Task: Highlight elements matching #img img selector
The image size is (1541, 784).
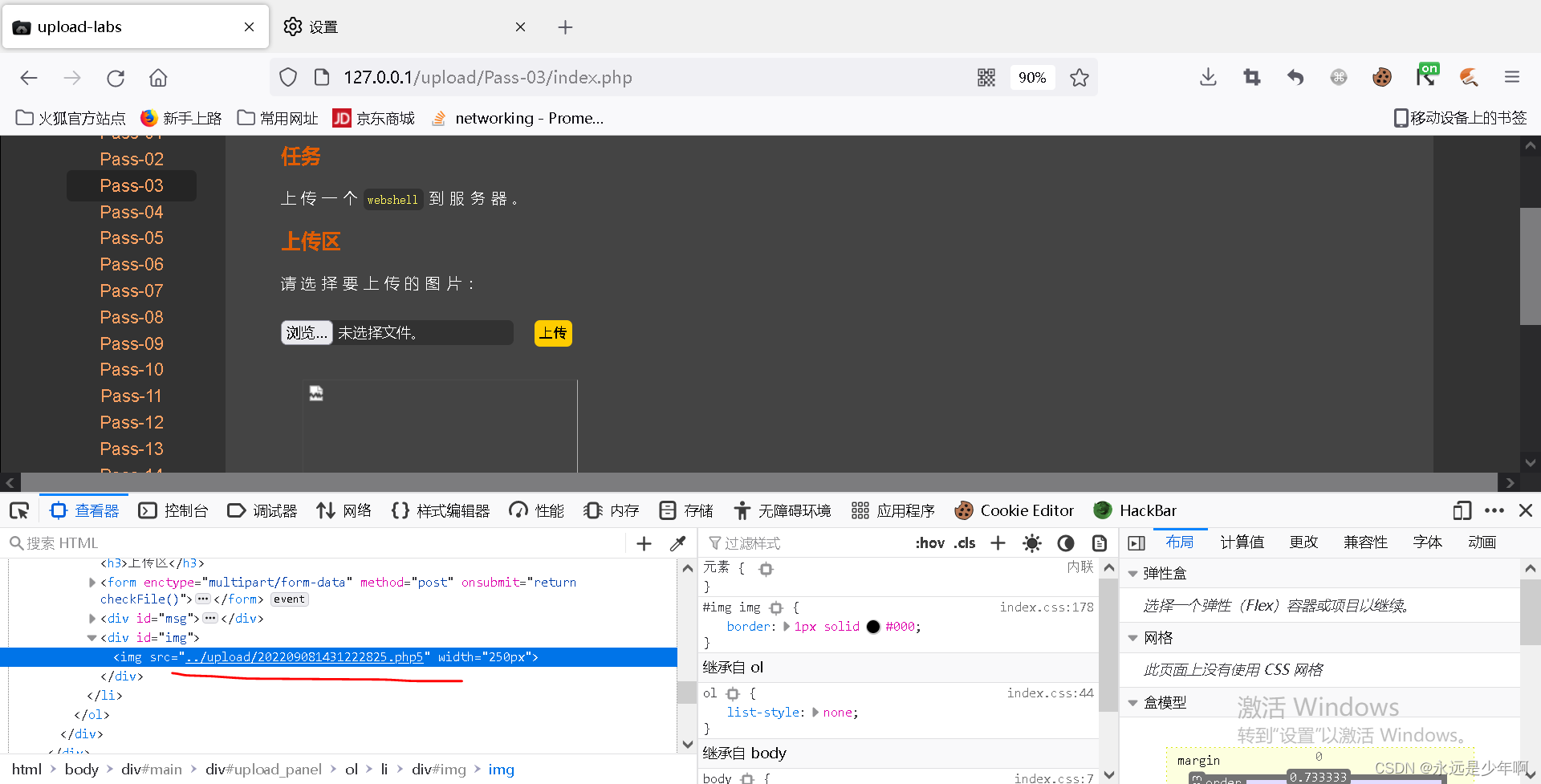Action: 776,608
